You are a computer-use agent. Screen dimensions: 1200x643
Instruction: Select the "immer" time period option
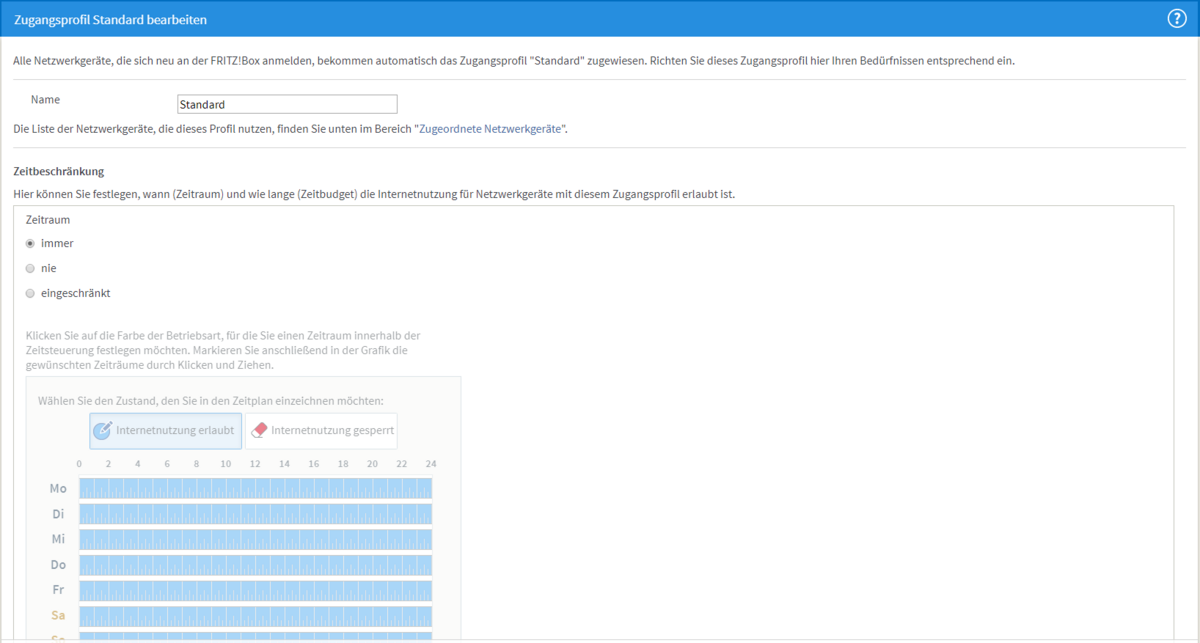30,243
